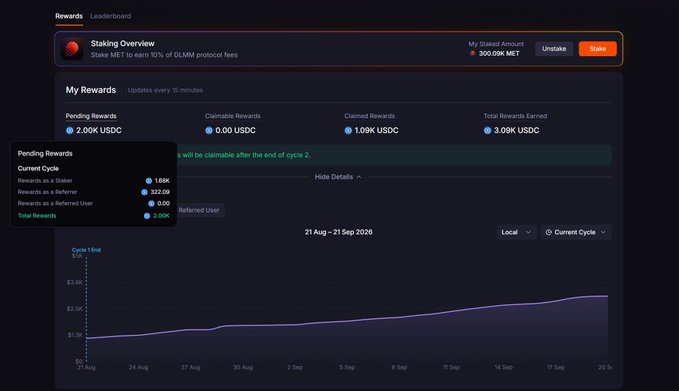
Task: Click the My Rewards heading
Action: click(91, 90)
